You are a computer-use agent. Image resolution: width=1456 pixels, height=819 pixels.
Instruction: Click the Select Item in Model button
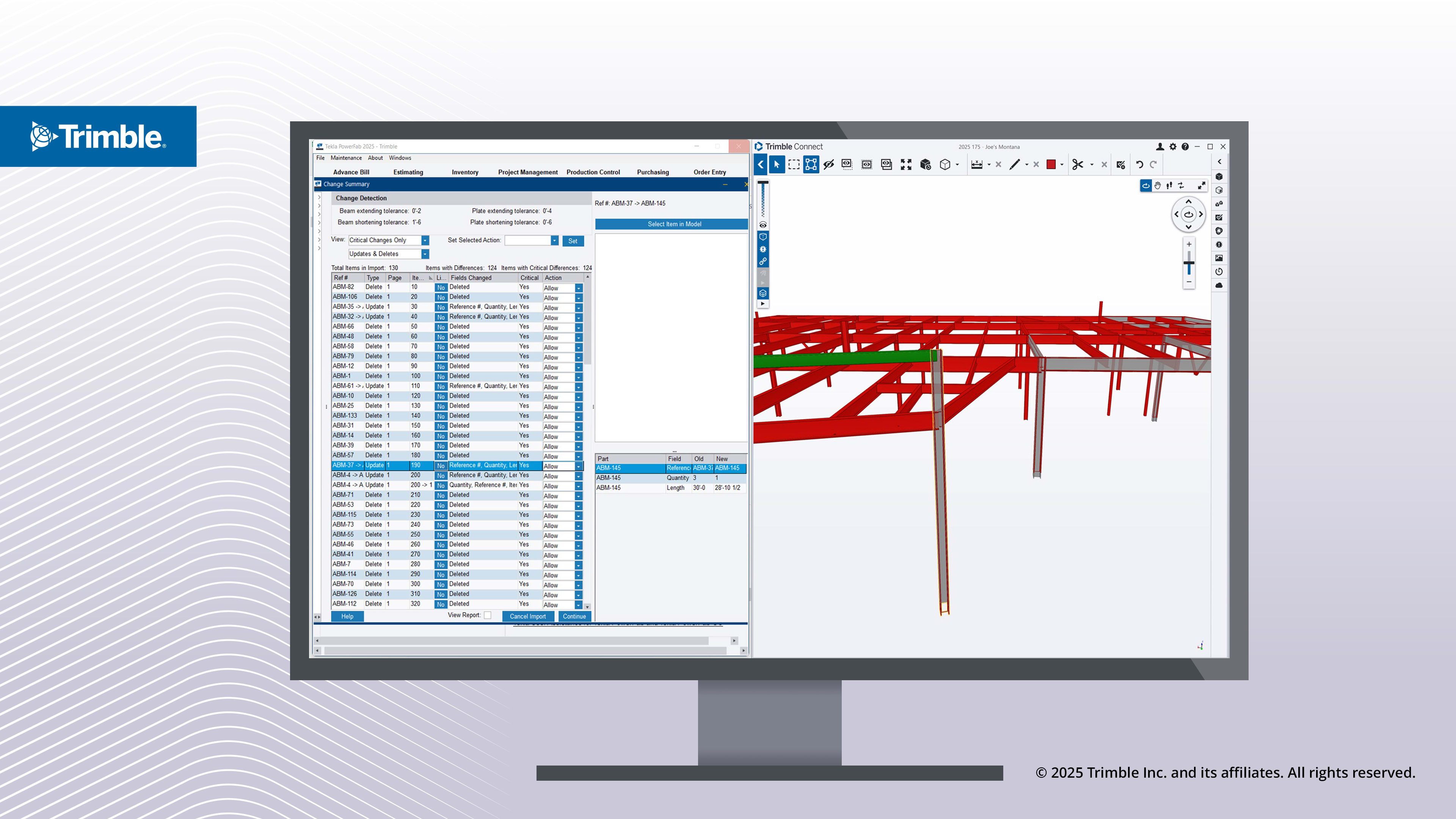pos(672,224)
